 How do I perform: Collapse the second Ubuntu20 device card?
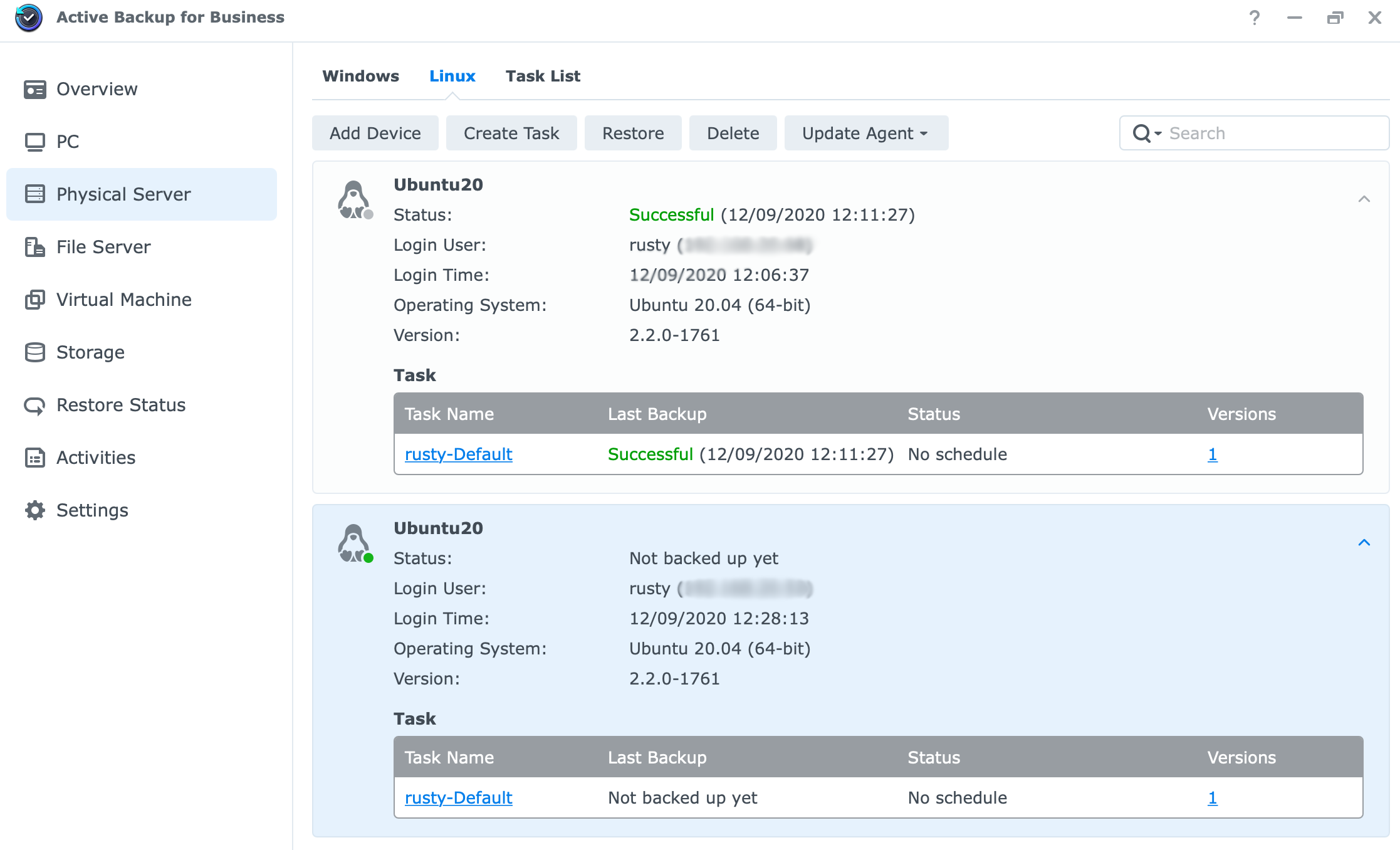click(1364, 543)
